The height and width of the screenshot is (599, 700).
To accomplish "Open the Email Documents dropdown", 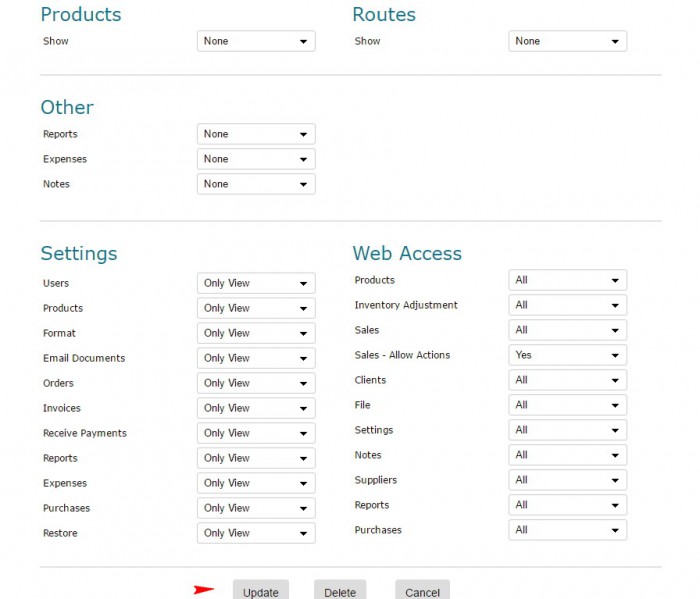I will click(x=256, y=358).
